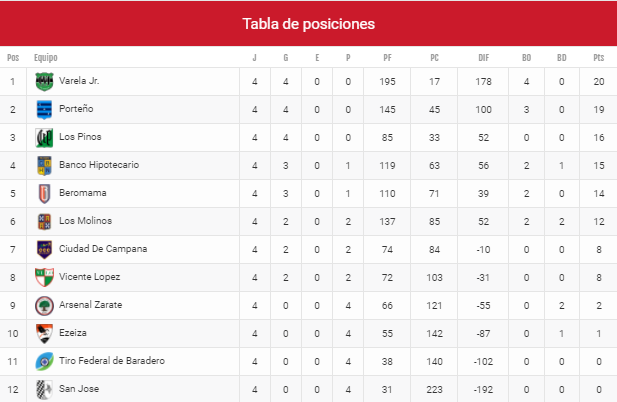Open the Varela Jr. team name link

[x=79, y=81]
